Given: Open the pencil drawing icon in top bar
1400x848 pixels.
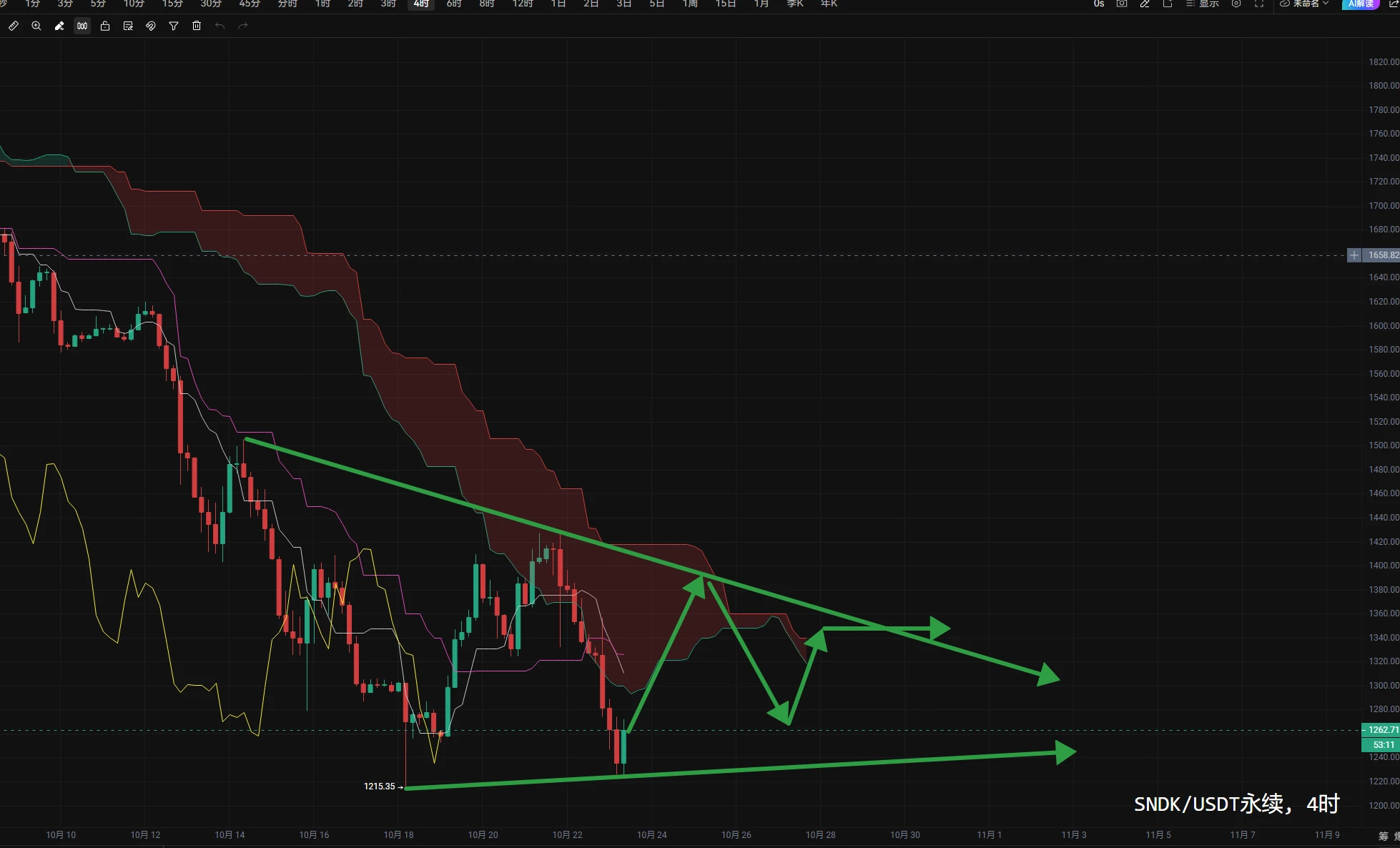Looking at the screenshot, I should pos(1145,4).
